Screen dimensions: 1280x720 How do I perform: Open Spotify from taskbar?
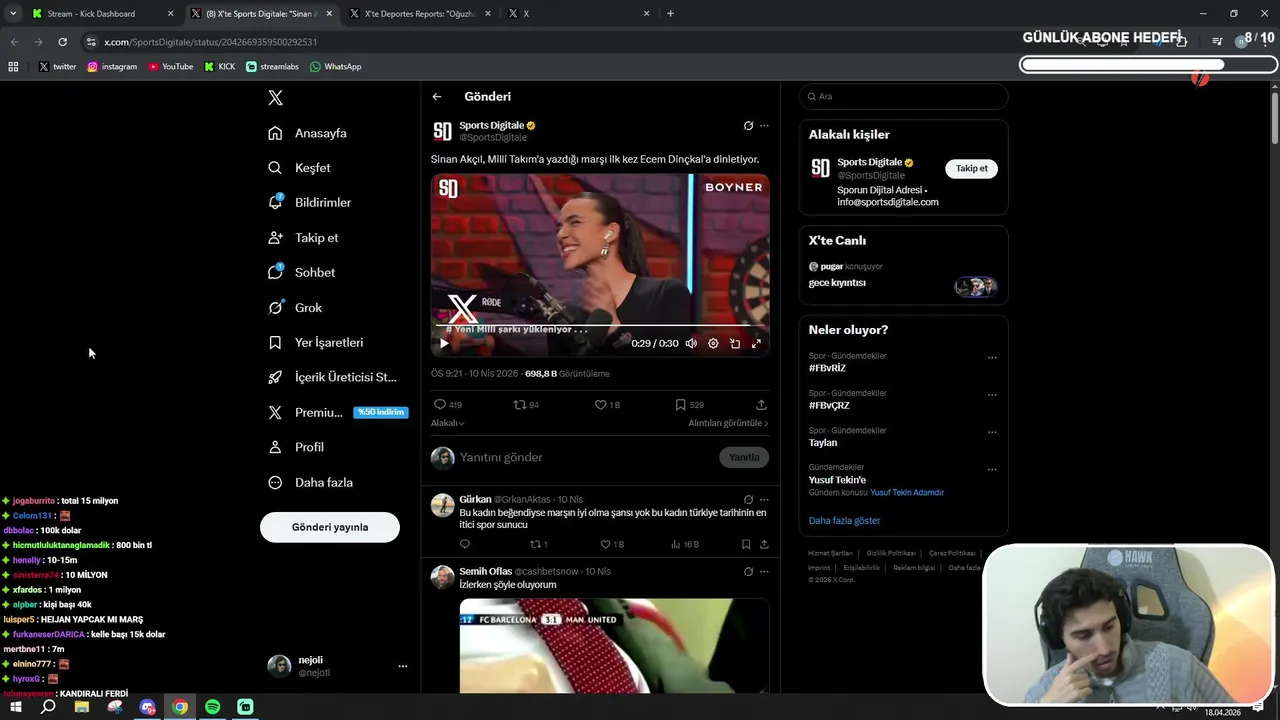pos(212,707)
